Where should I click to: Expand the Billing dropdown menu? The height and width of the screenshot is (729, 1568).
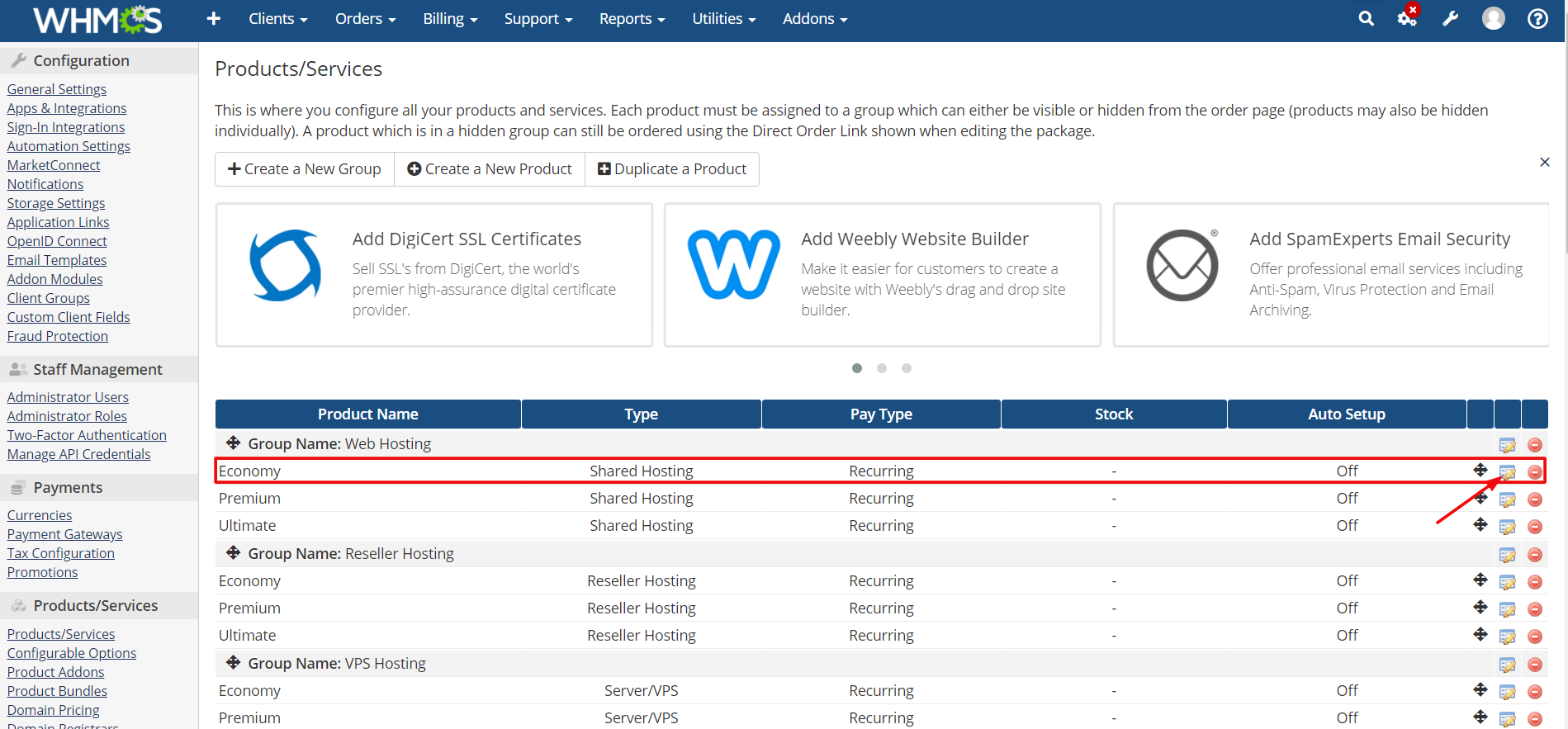pos(450,19)
